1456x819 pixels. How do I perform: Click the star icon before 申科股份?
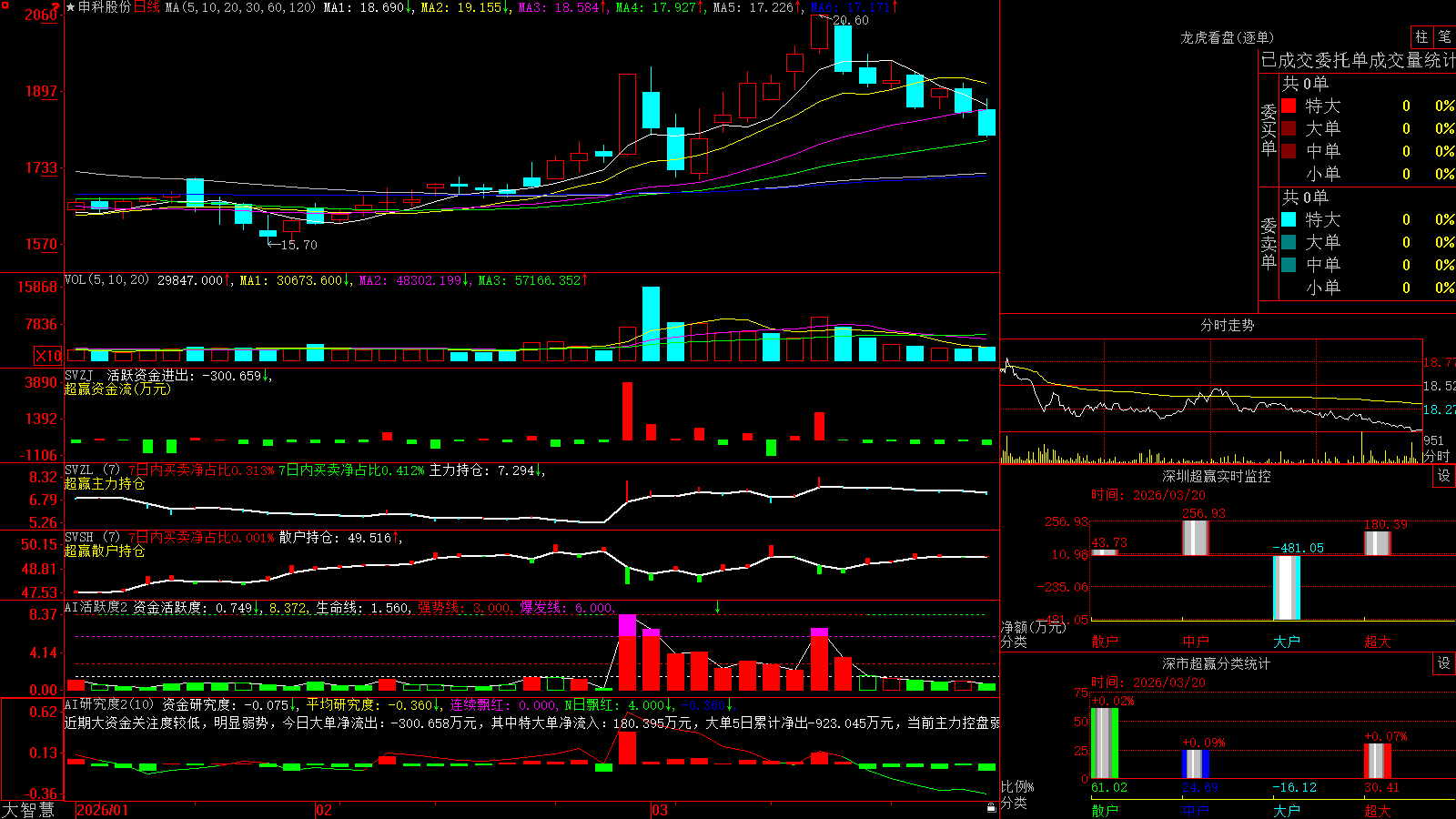[x=71, y=7]
